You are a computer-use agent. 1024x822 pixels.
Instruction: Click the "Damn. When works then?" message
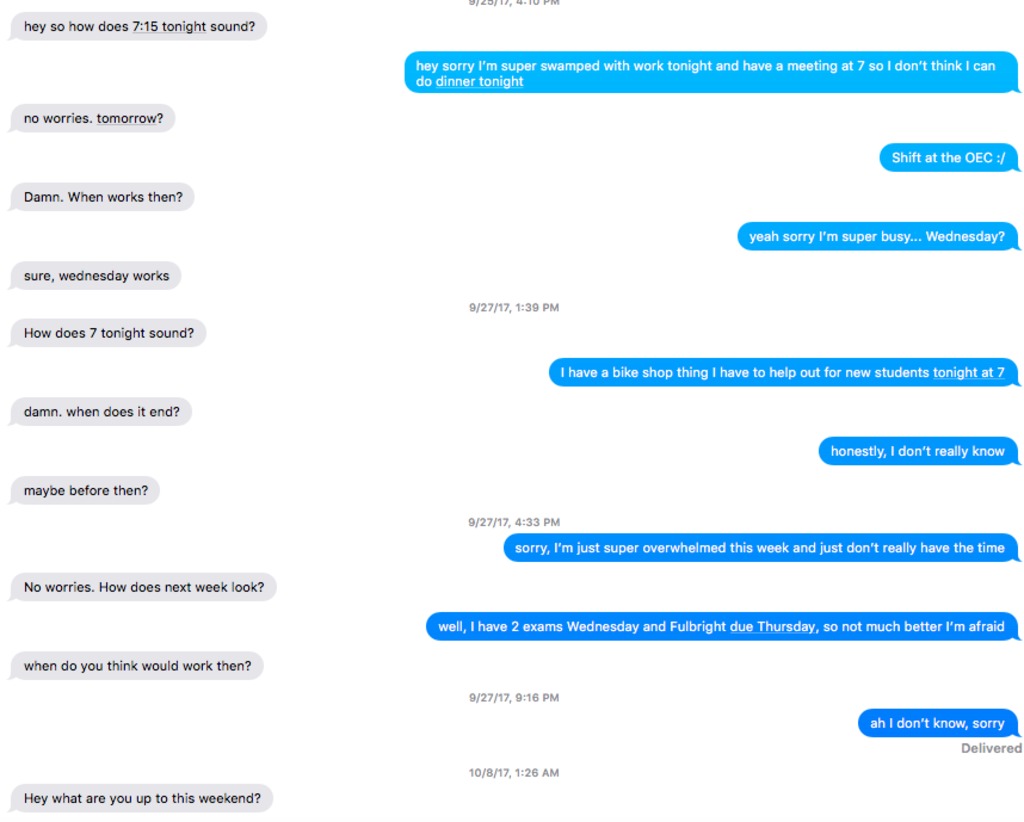(103, 197)
